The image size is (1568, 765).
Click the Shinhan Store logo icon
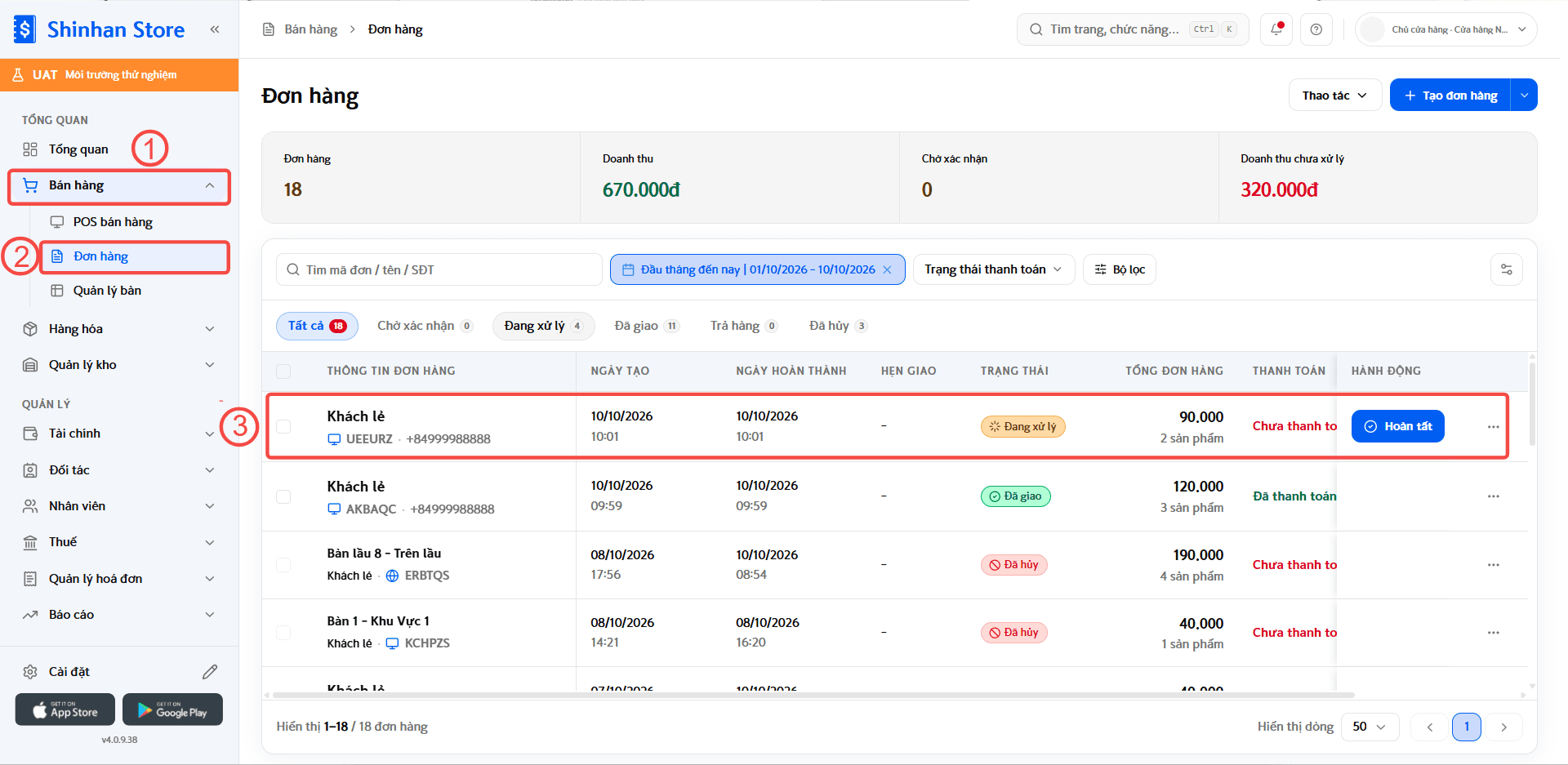[x=24, y=29]
